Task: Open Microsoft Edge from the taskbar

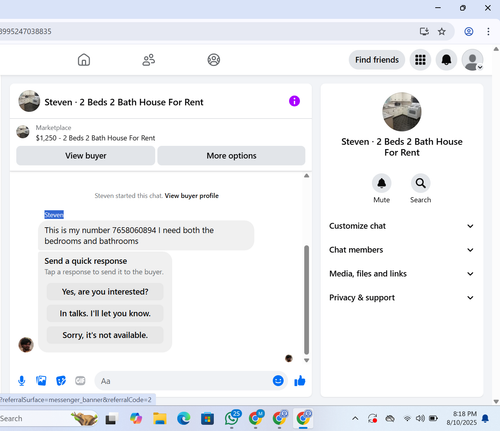Action: tap(183, 419)
